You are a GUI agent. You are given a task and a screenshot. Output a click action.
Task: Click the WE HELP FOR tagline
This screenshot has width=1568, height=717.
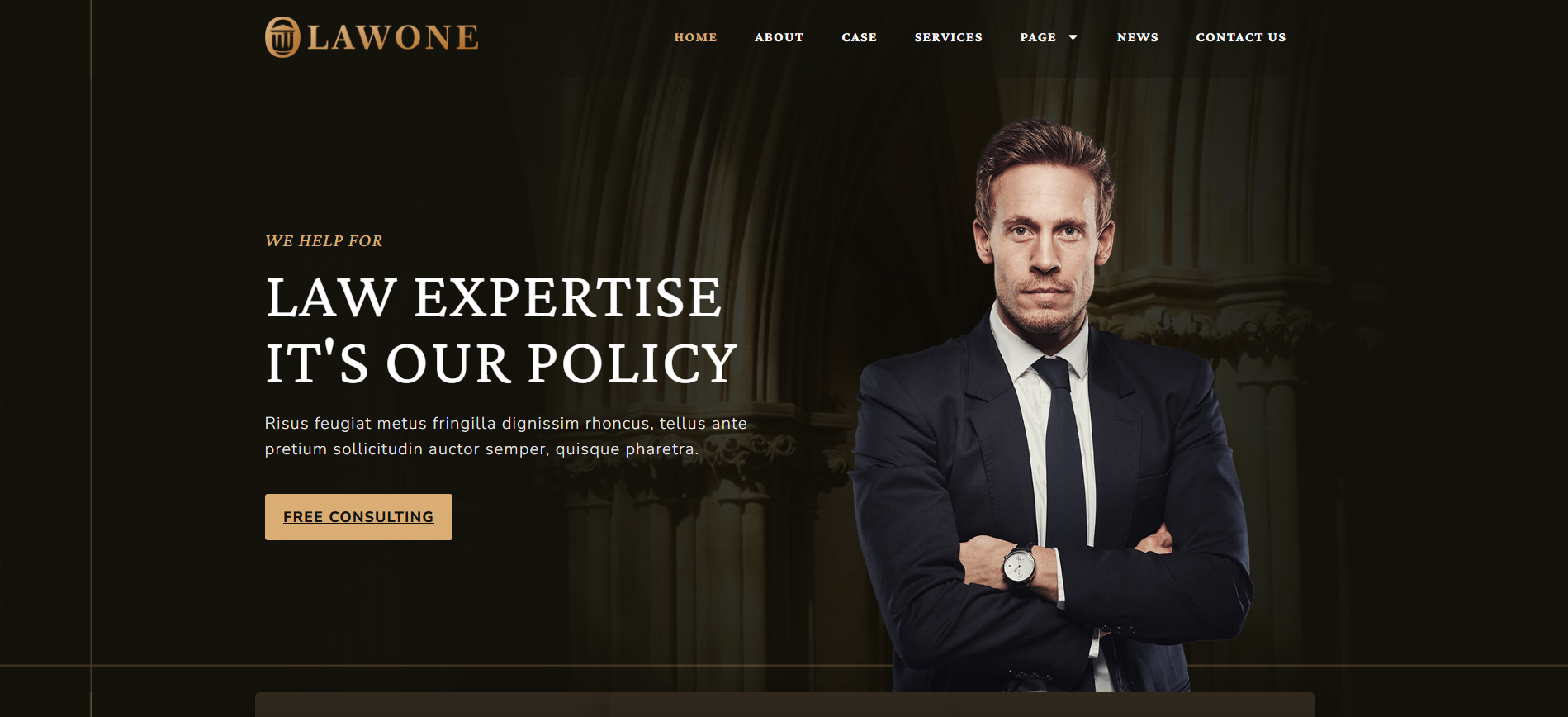tap(324, 240)
